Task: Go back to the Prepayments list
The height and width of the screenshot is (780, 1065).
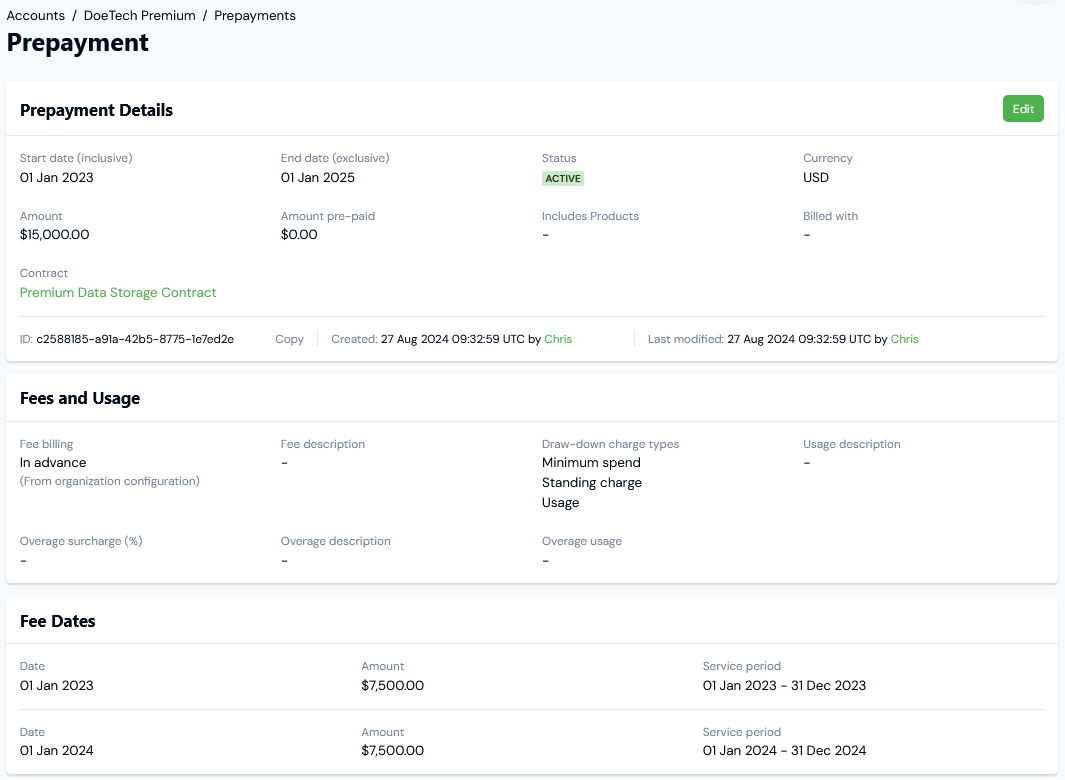Action: [254, 15]
